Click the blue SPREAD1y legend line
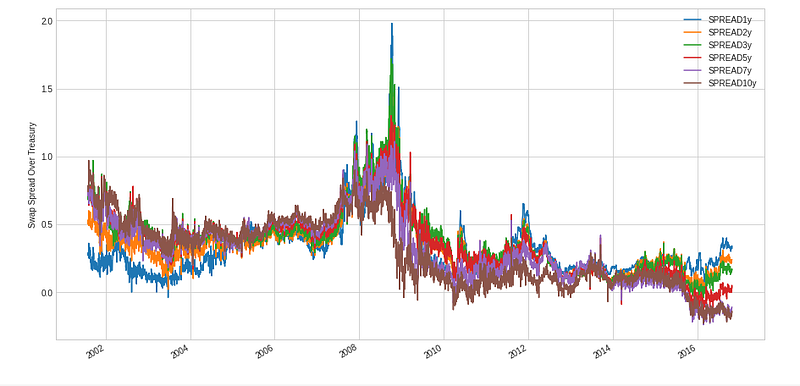Image resolution: width=800 pixels, height=386 pixels. click(x=693, y=20)
